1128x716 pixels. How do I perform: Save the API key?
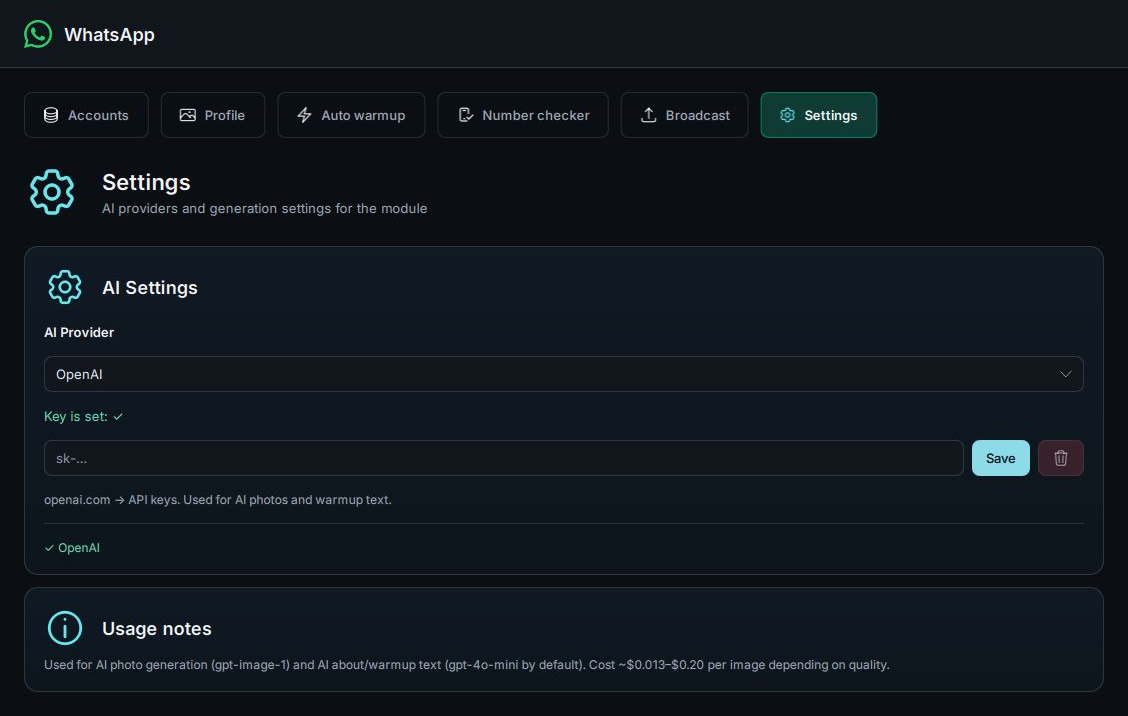1001,458
